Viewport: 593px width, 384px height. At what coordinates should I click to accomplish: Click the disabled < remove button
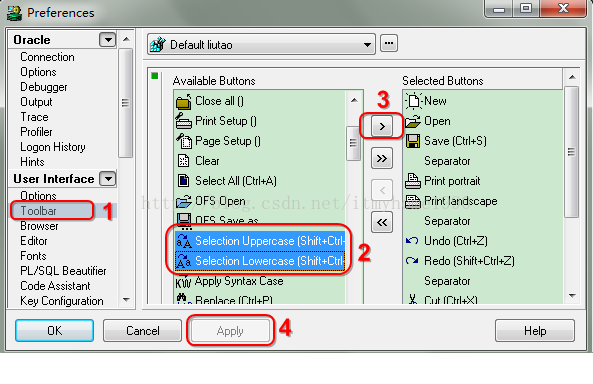382,190
